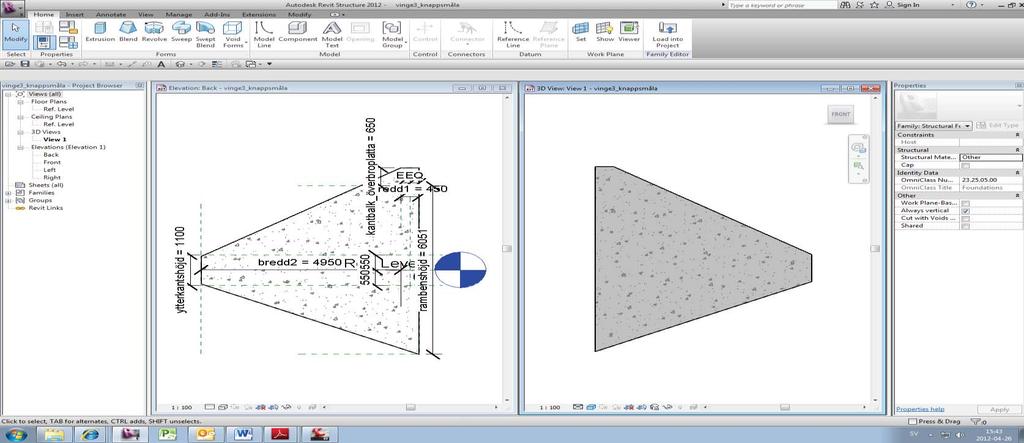Place a Component
1024x443 pixels.
click(298, 33)
